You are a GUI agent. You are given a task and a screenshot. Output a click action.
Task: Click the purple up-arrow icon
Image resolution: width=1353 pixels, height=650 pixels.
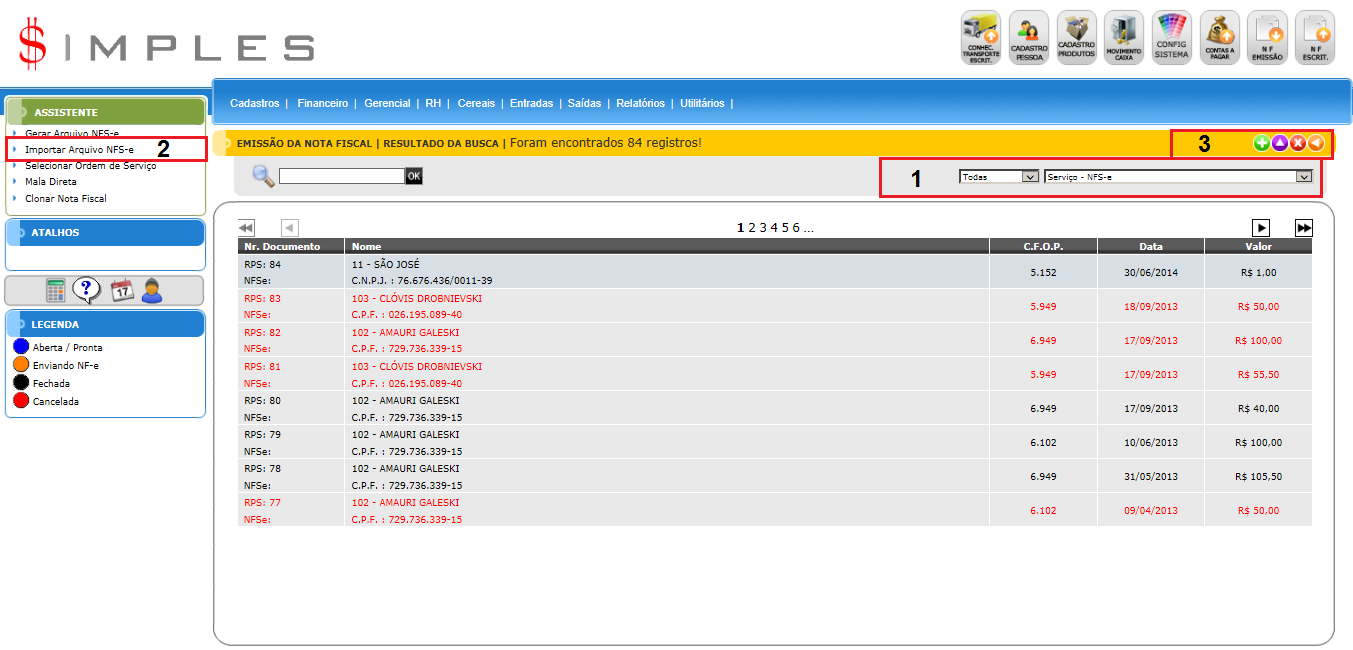point(1280,144)
